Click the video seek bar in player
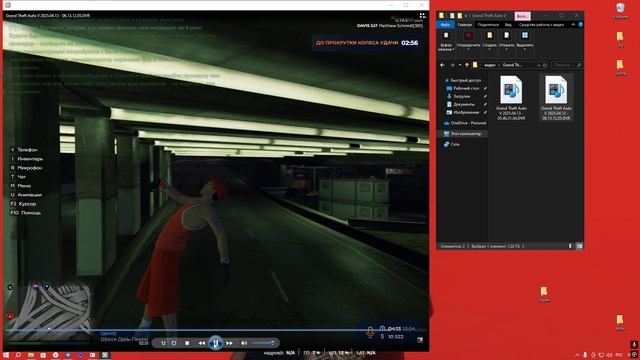 point(216,330)
